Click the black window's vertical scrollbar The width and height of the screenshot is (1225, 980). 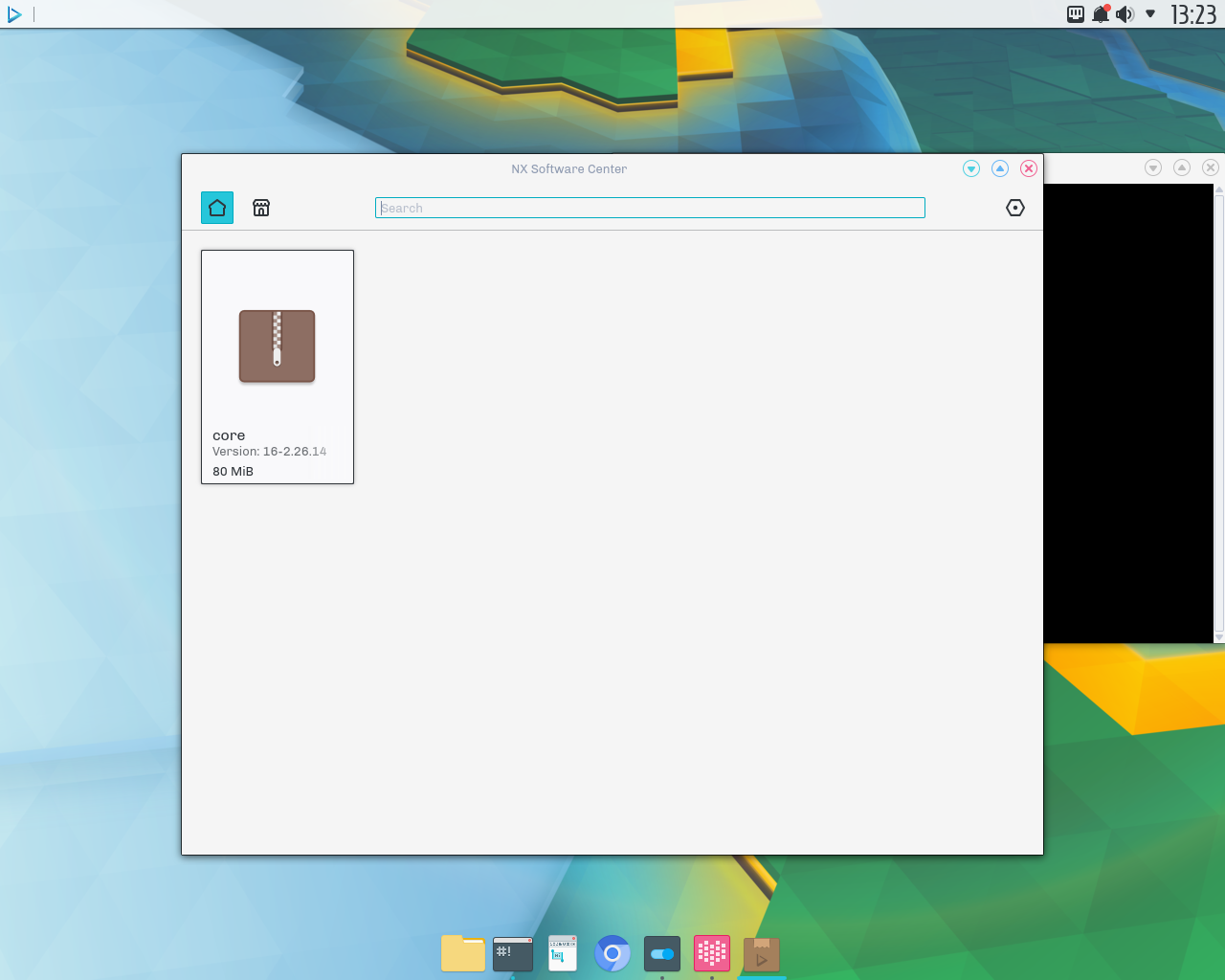point(1219,413)
